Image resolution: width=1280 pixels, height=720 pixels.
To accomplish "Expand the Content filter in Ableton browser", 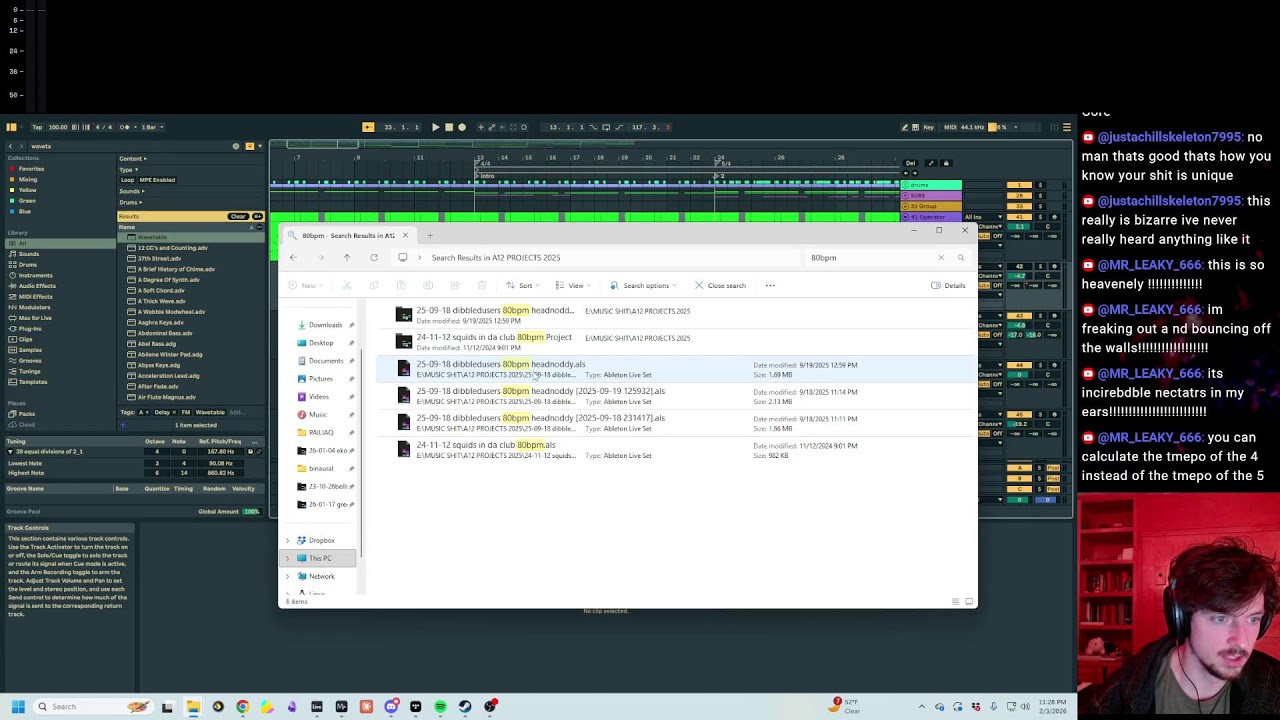I will 132,158.
